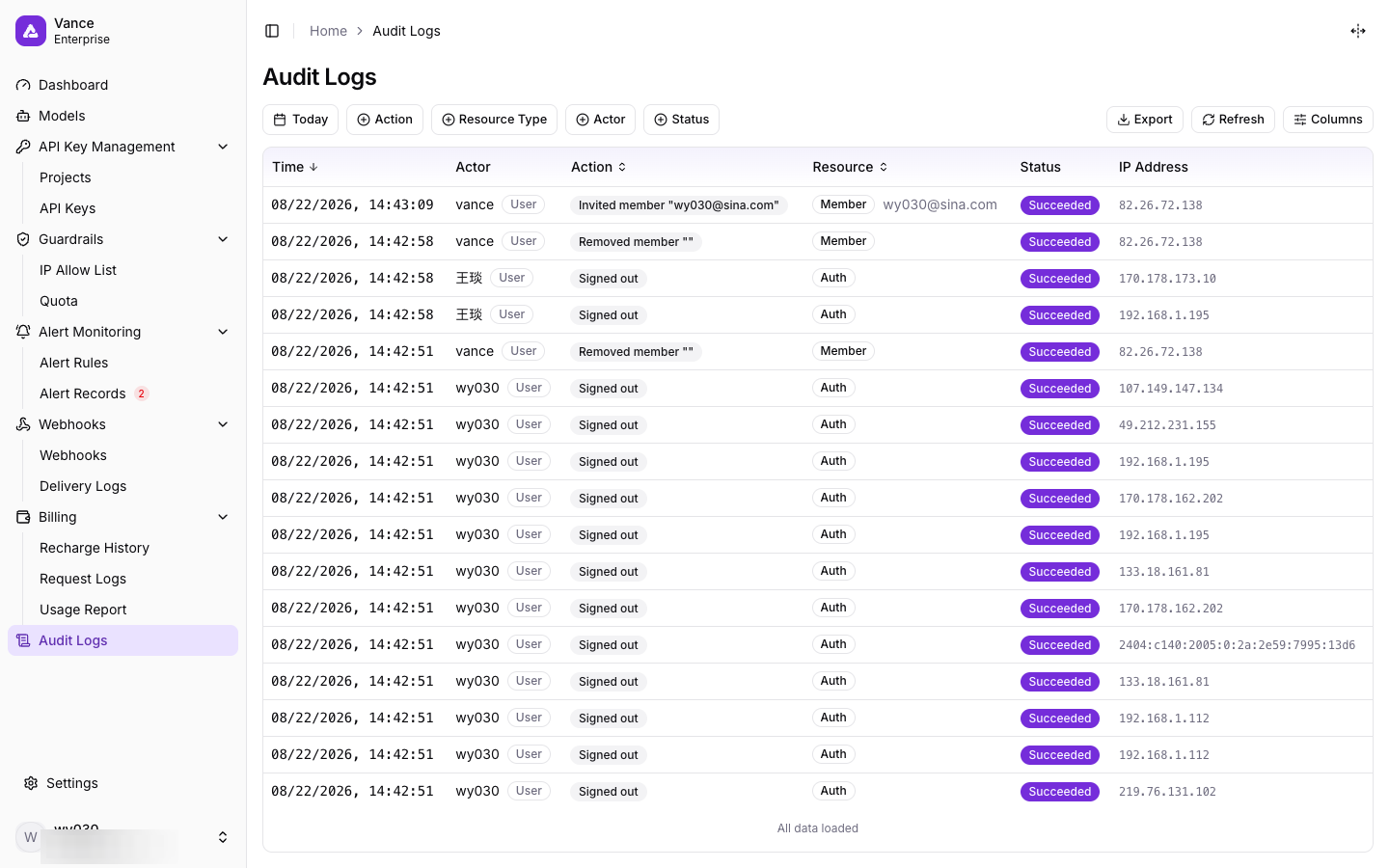Click the 'All data loaded' footer text
Image resolution: width=1389 pixels, height=868 pixels.
[818, 828]
